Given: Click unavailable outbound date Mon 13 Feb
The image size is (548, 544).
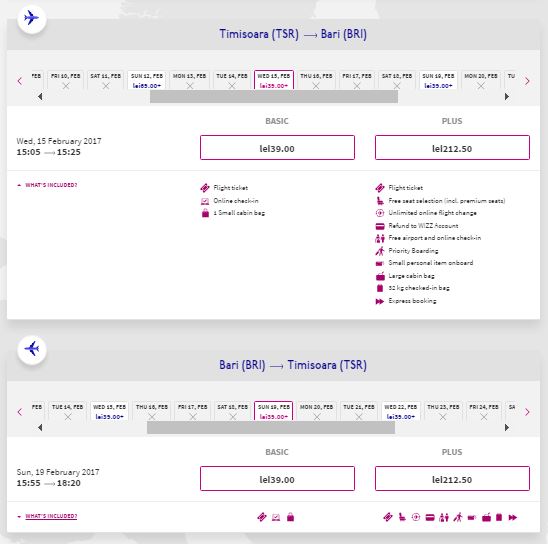Looking at the screenshot, I should click(189, 80).
